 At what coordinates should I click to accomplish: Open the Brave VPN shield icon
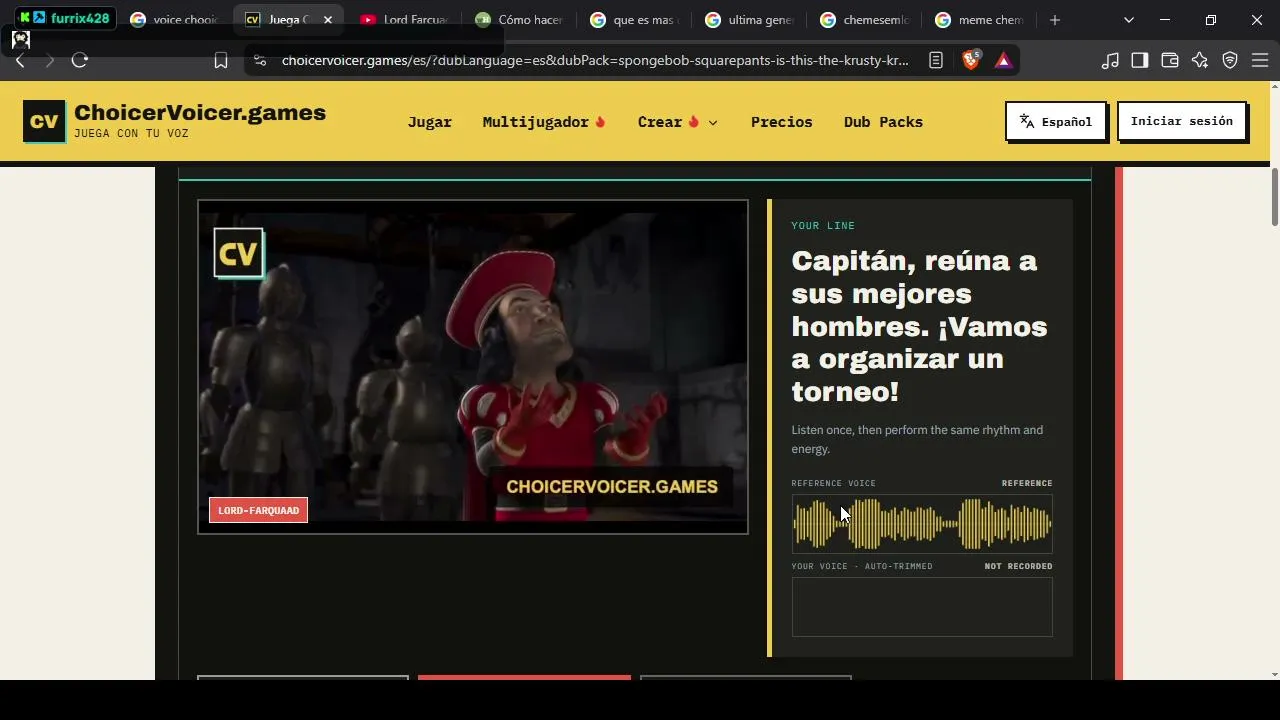pyautogui.click(x=1230, y=60)
